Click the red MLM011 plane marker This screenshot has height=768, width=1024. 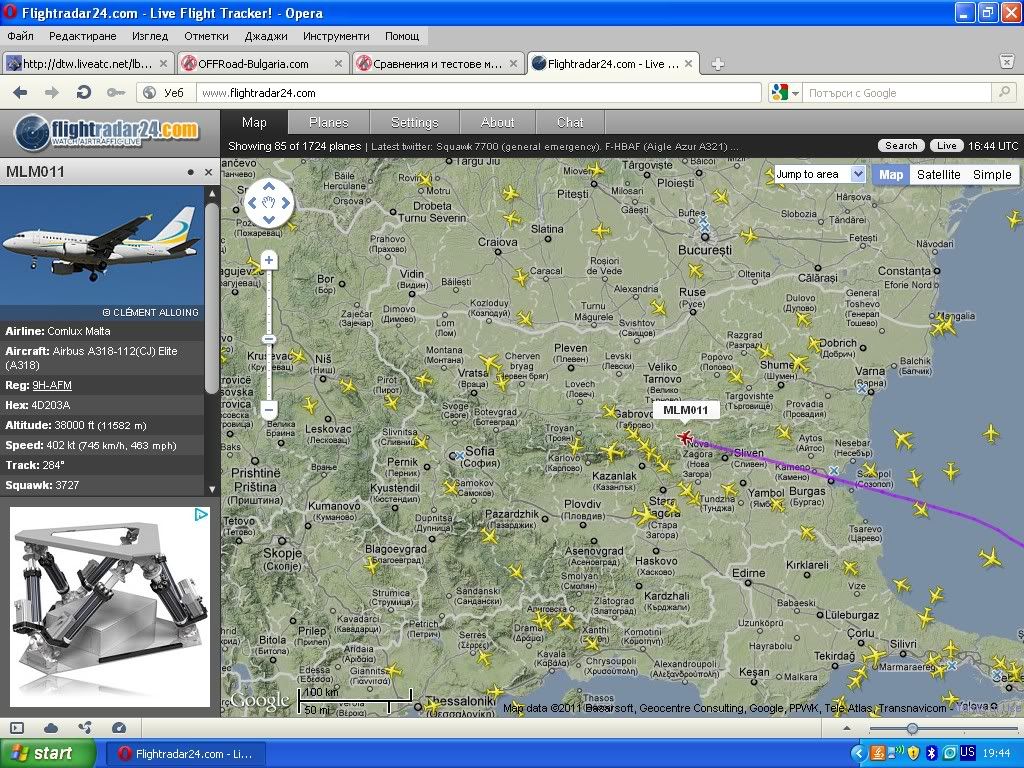click(x=684, y=437)
